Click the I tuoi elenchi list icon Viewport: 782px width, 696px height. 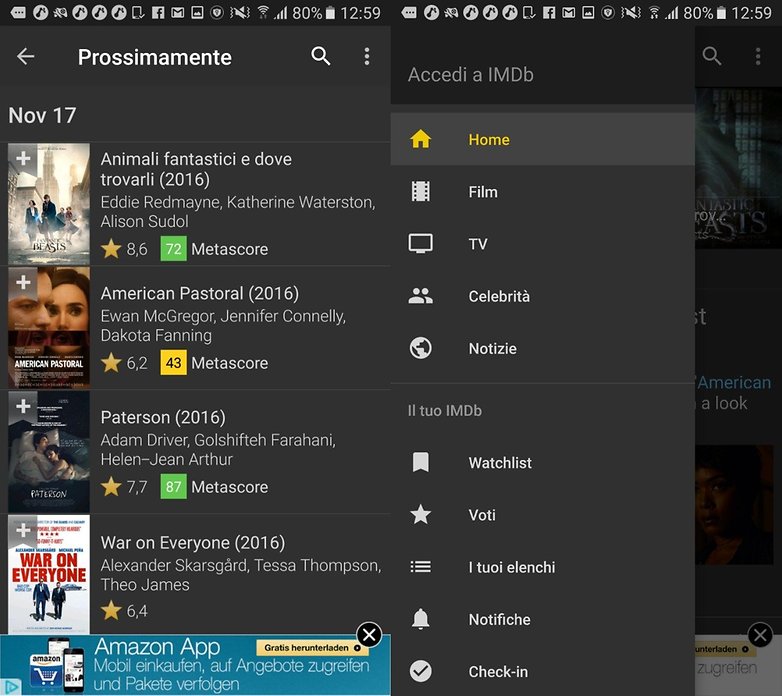tap(420, 567)
